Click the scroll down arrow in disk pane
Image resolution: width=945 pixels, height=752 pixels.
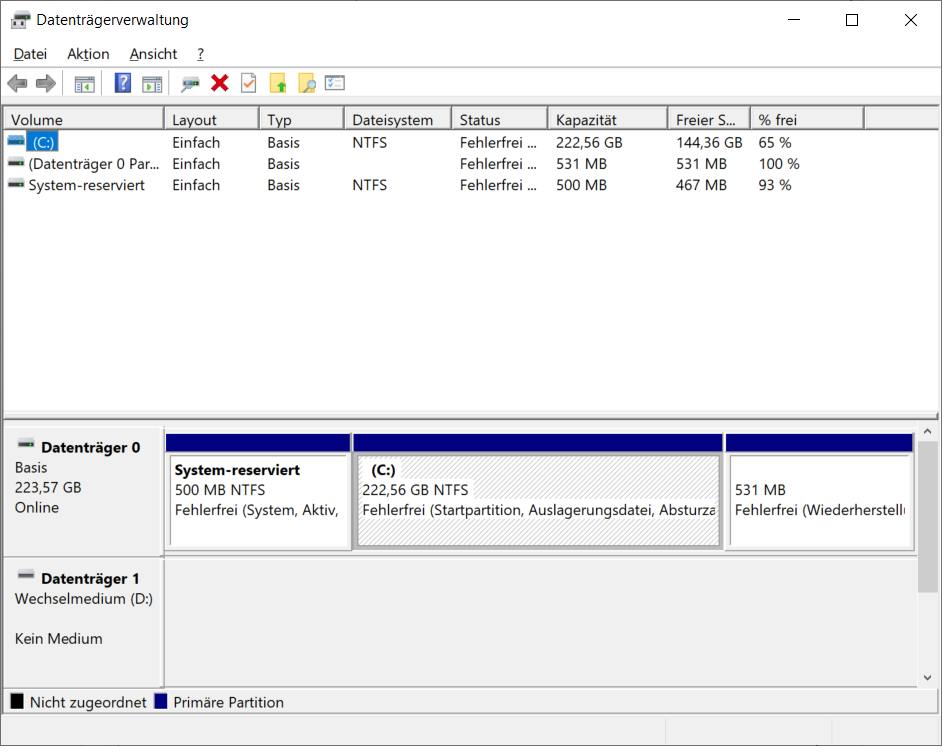[x=928, y=678]
